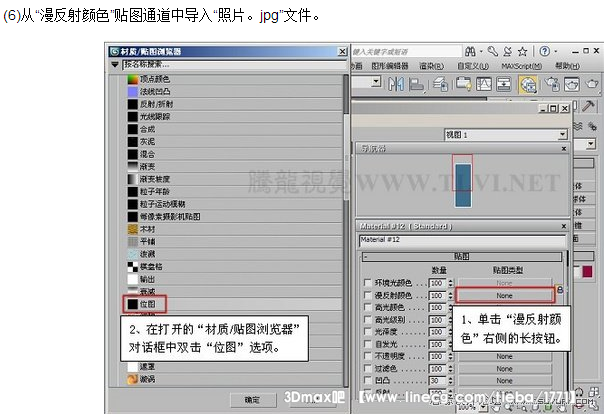Select the Align tool icon
The height and width of the screenshot is (414, 605).
pyautogui.click(x=416, y=84)
